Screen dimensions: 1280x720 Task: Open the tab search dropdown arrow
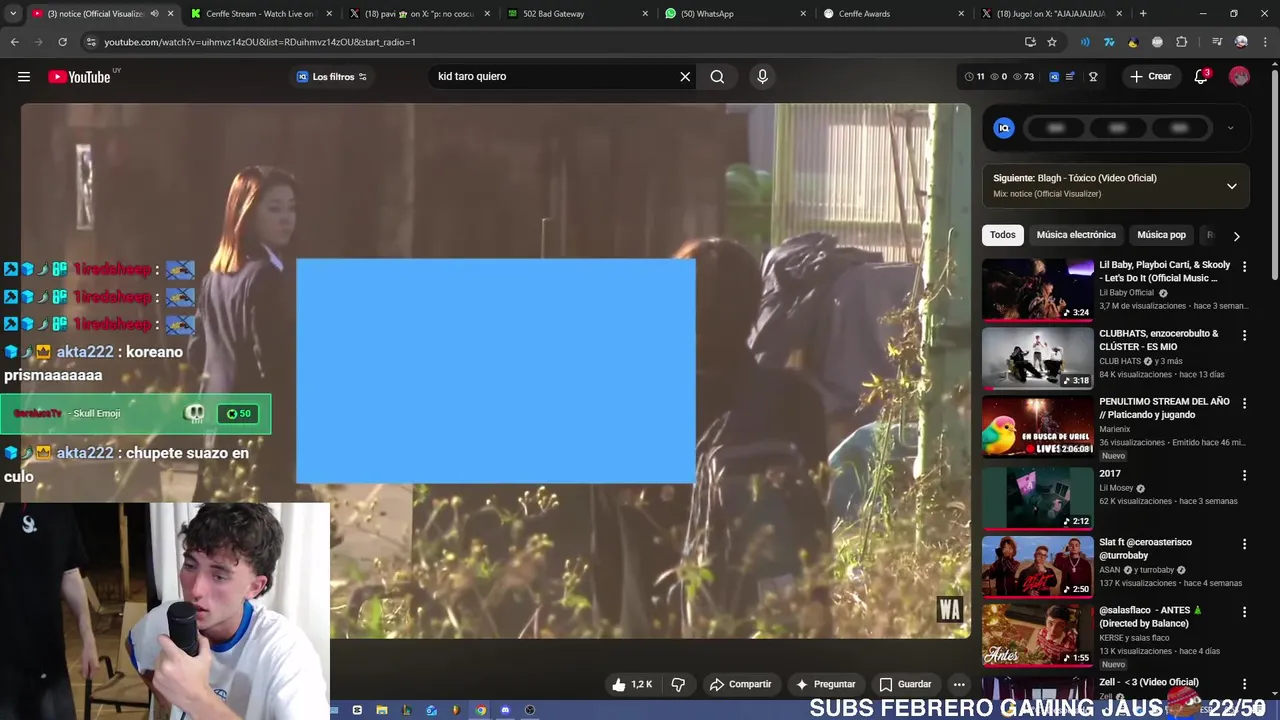click(13, 14)
